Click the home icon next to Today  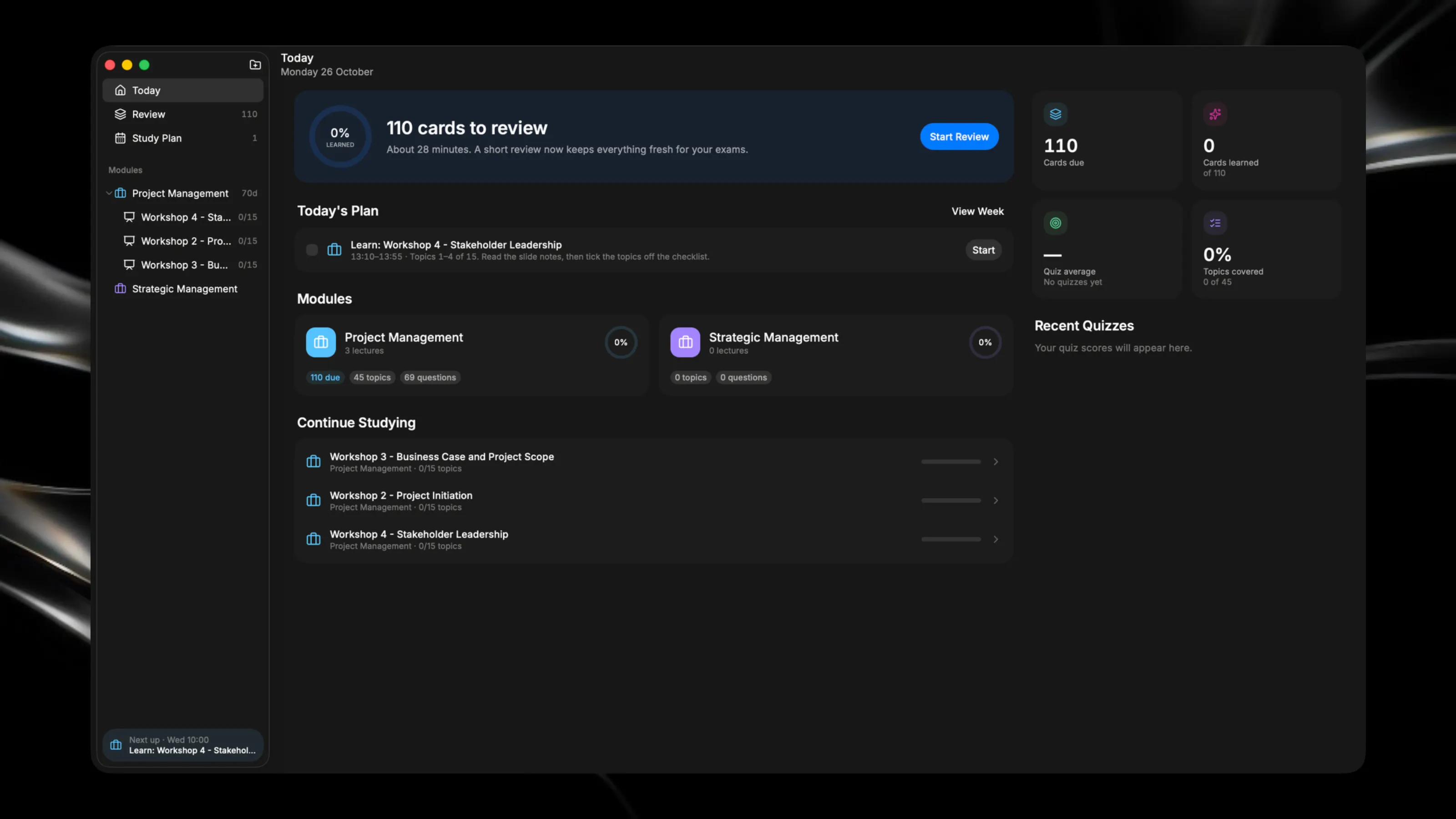[120, 91]
